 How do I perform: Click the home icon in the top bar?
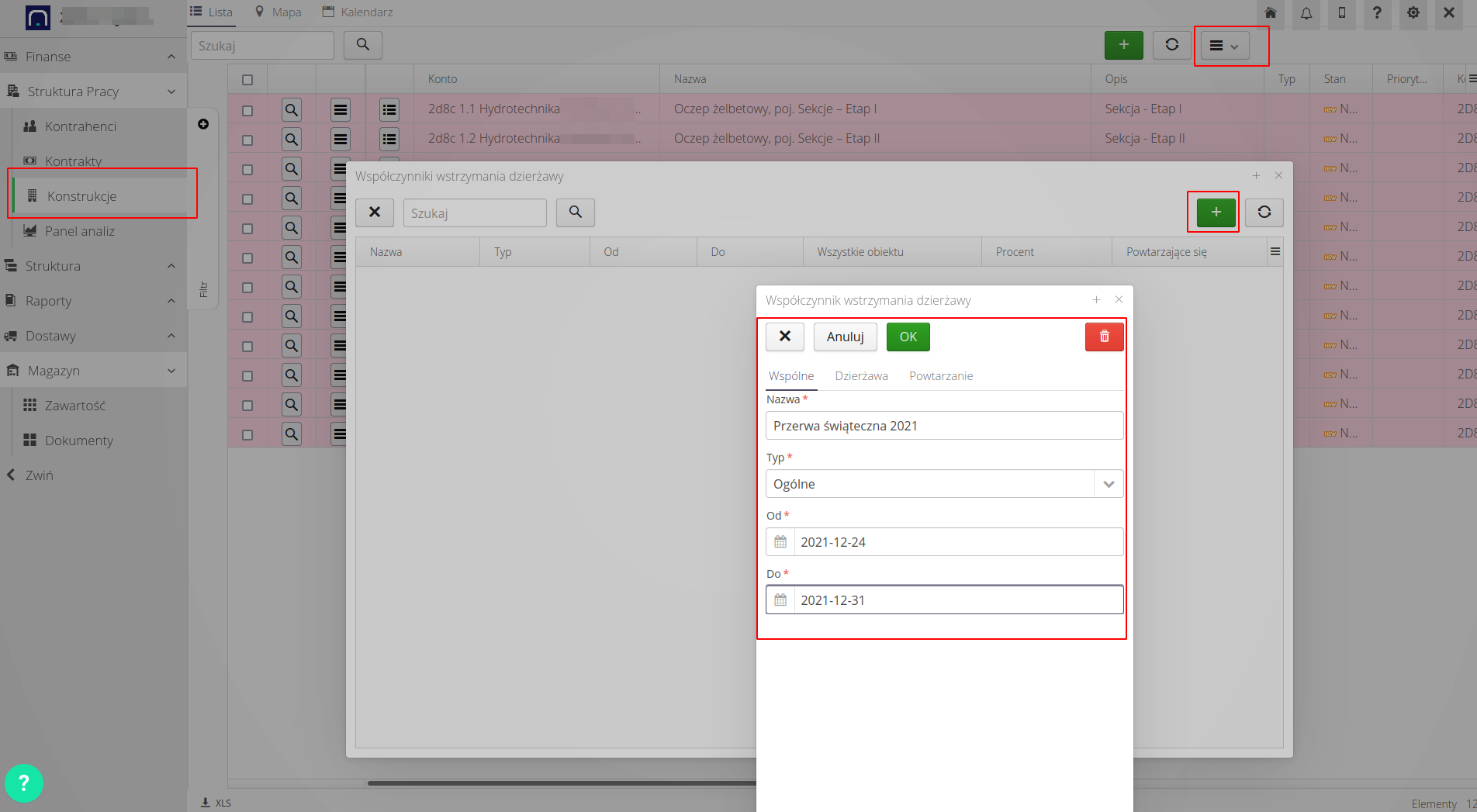tap(1271, 13)
